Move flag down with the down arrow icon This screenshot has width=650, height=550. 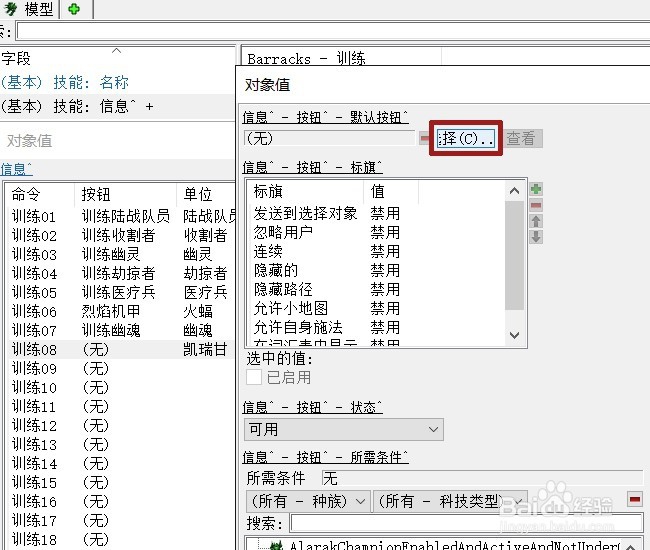(x=536, y=237)
